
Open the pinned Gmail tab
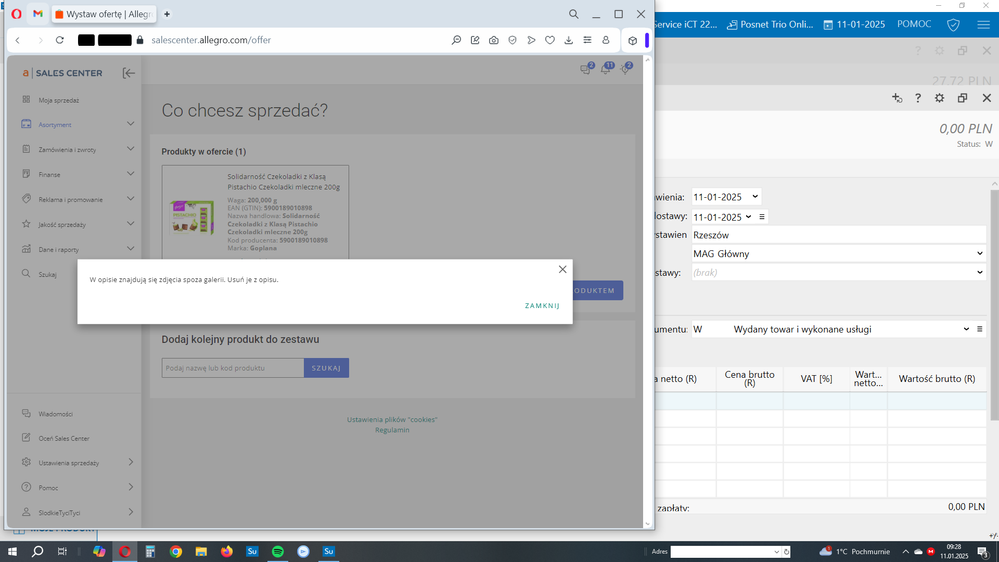coord(38,13)
